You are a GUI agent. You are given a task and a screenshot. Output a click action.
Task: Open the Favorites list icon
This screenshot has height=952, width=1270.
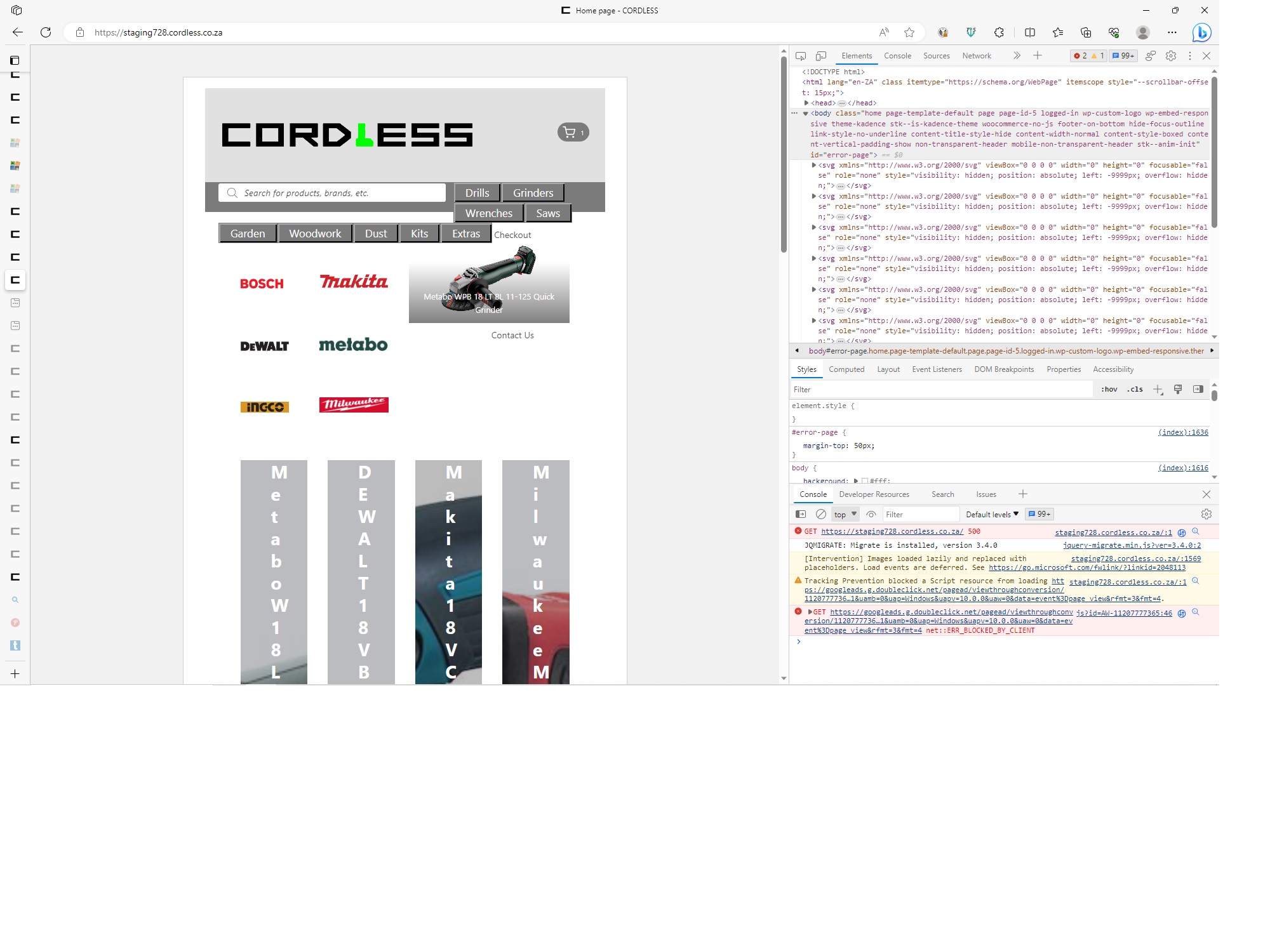[1058, 32]
